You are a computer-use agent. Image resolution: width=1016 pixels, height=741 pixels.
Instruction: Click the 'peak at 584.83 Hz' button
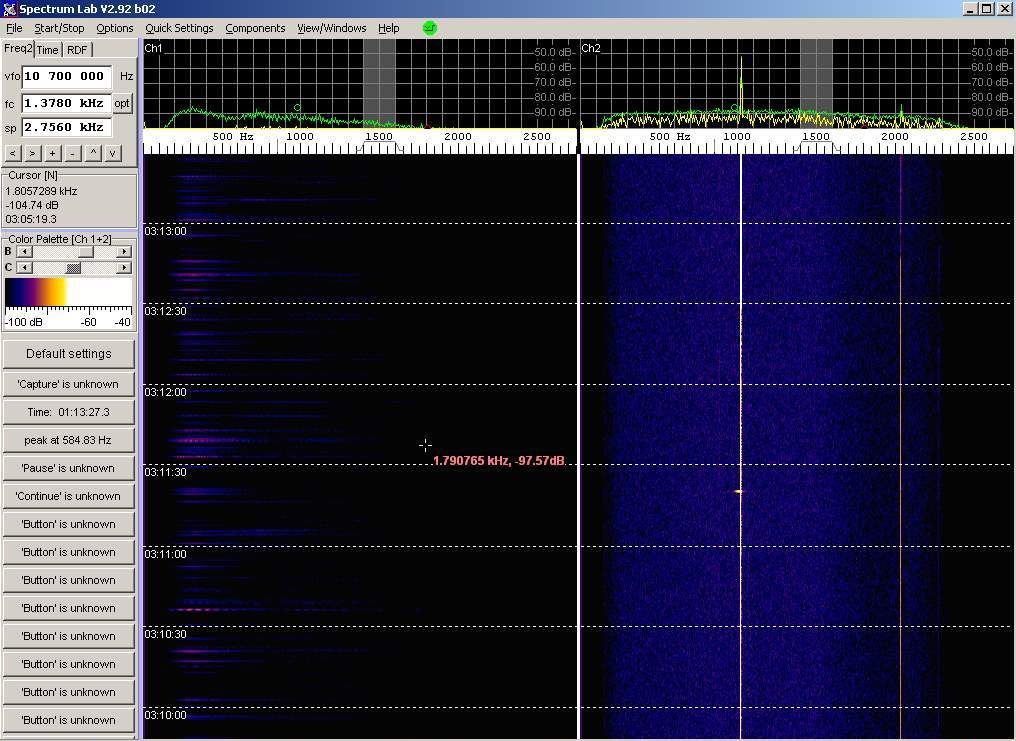click(69, 440)
